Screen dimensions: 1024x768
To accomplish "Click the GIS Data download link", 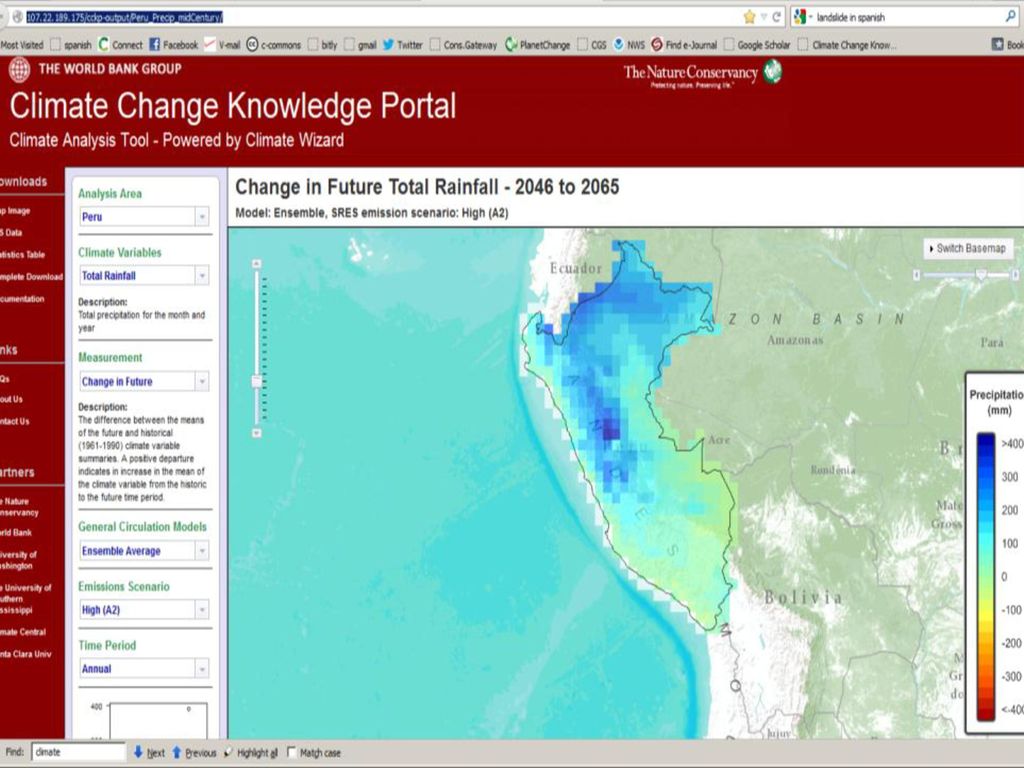I will point(11,232).
